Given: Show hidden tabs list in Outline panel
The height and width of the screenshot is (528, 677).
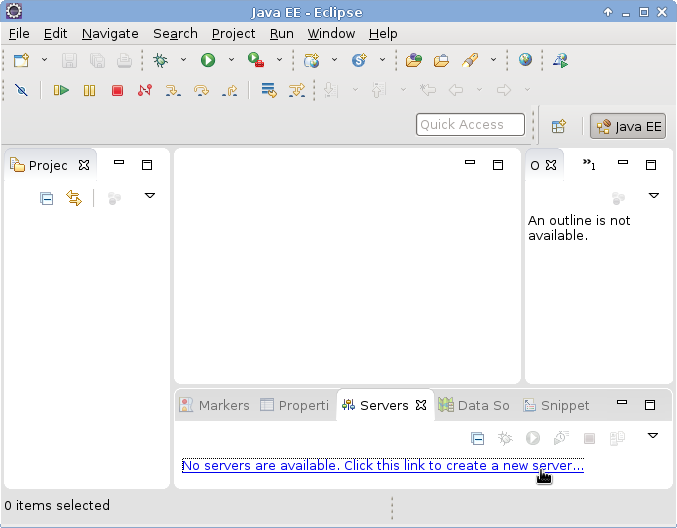Looking at the screenshot, I should (x=589, y=164).
